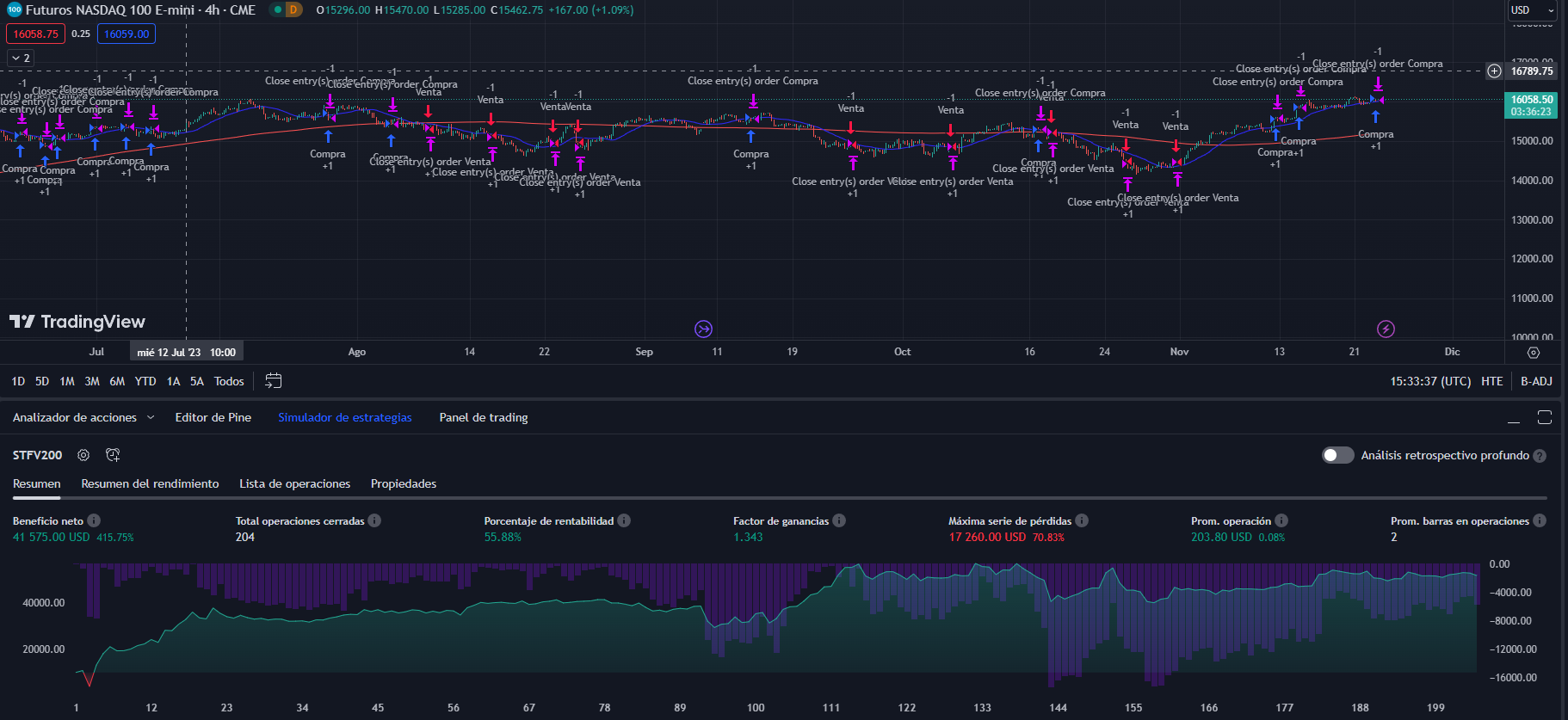The height and width of the screenshot is (720, 1568).
Task: Set chart range to YTD
Action: pos(145,381)
